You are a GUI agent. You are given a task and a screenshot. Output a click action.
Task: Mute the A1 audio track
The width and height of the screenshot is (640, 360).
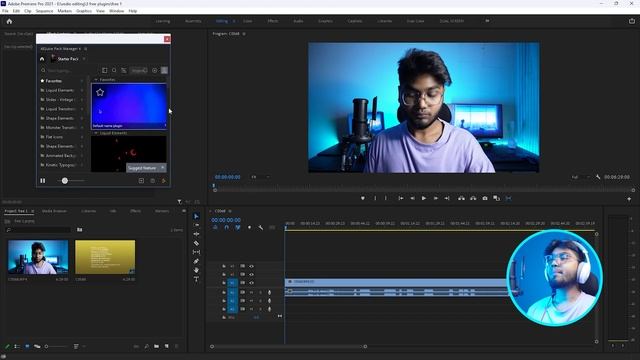point(251,293)
